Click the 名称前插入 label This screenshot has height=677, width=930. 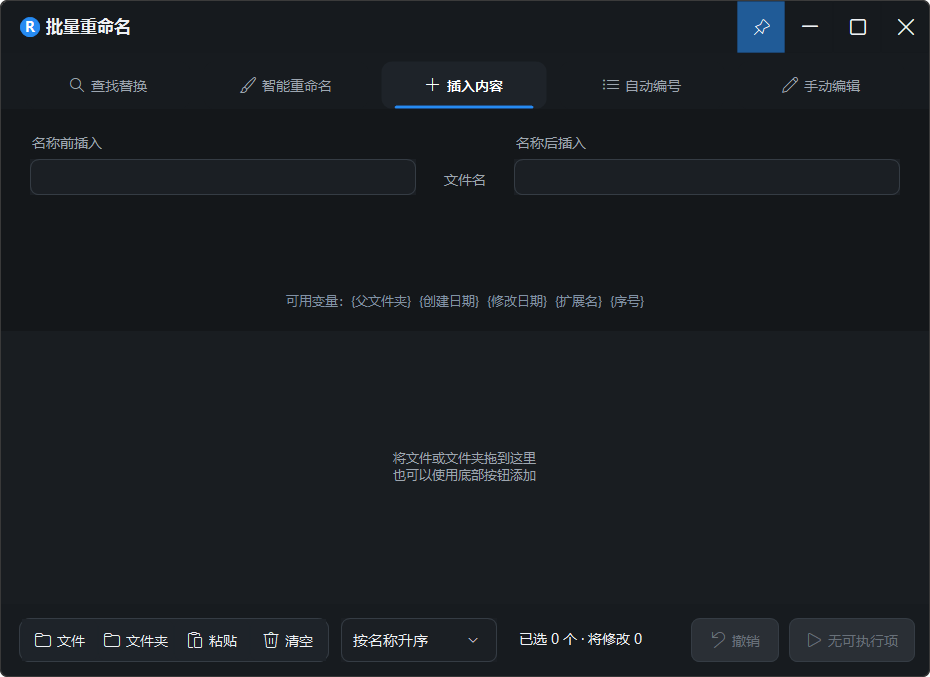pyautogui.click(x=66, y=143)
